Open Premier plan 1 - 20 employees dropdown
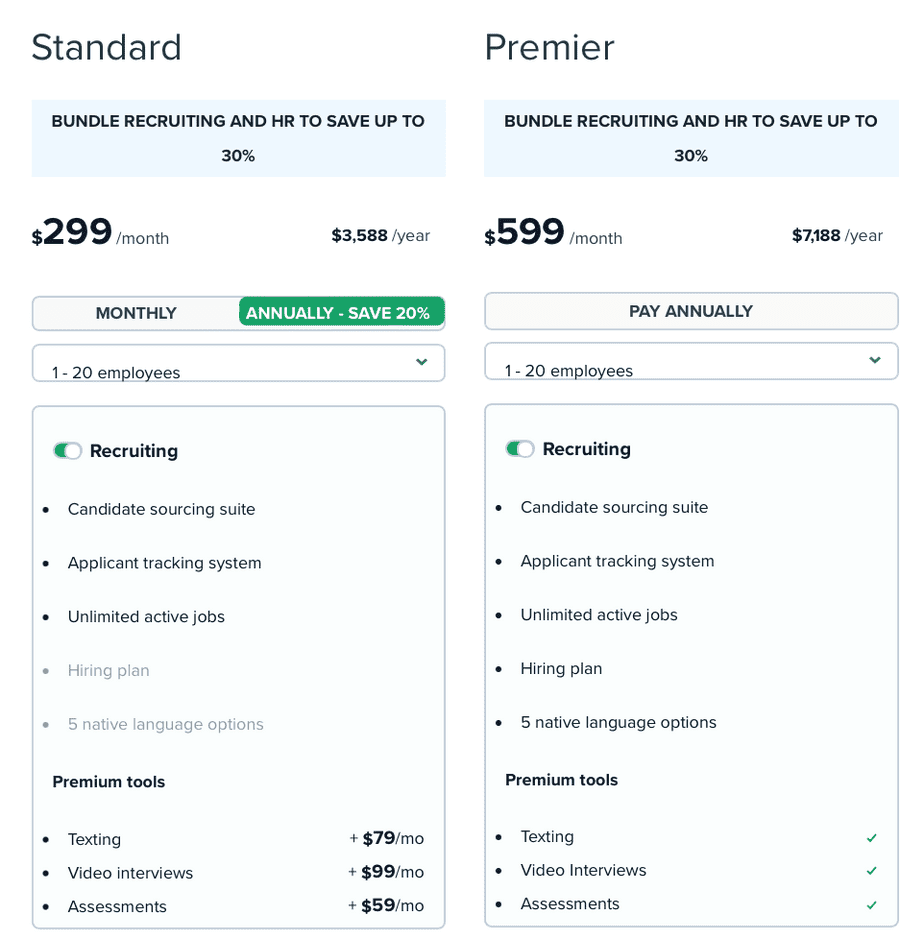924x939 pixels. click(x=690, y=362)
